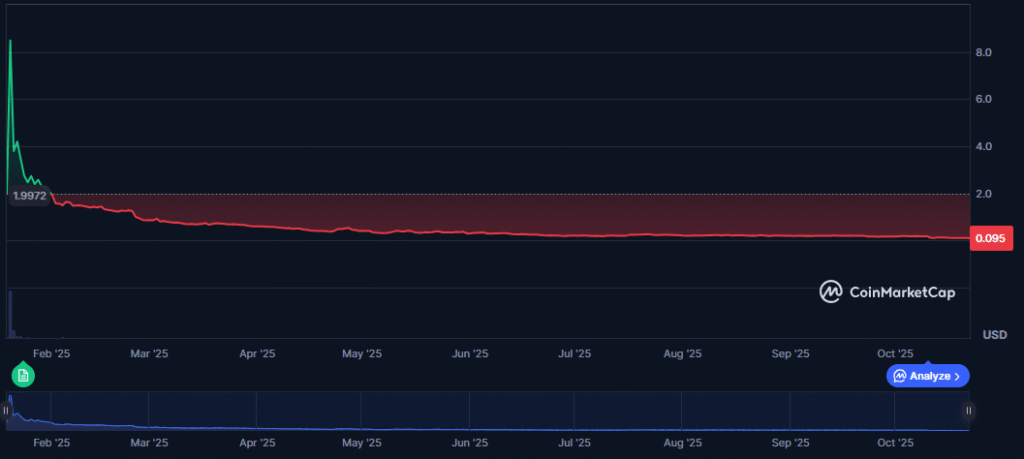The image size is (1024, 459).
Task: Click the 4.0 price axis label
Action: point(983,147)
